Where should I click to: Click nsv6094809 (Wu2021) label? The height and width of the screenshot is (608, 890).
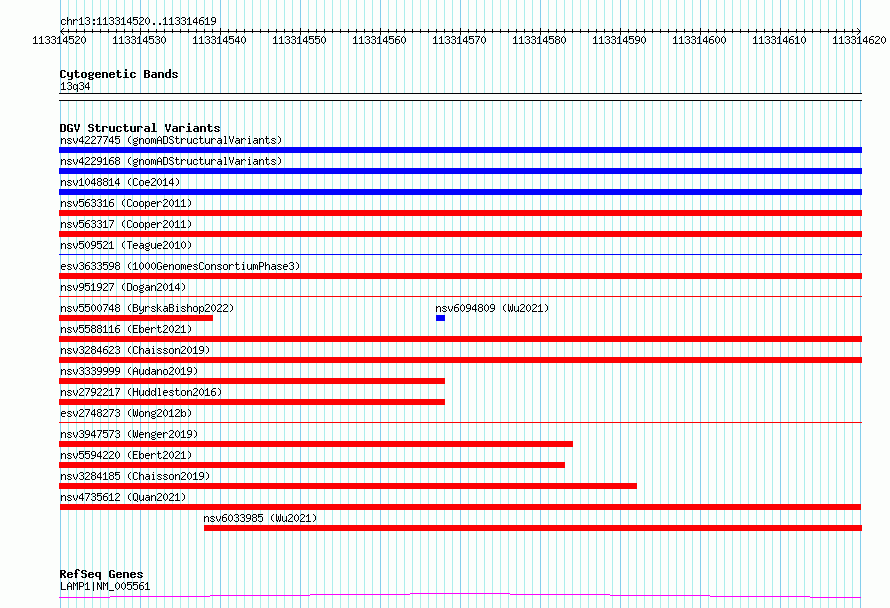pyautogui.click(x=492, y=308)
